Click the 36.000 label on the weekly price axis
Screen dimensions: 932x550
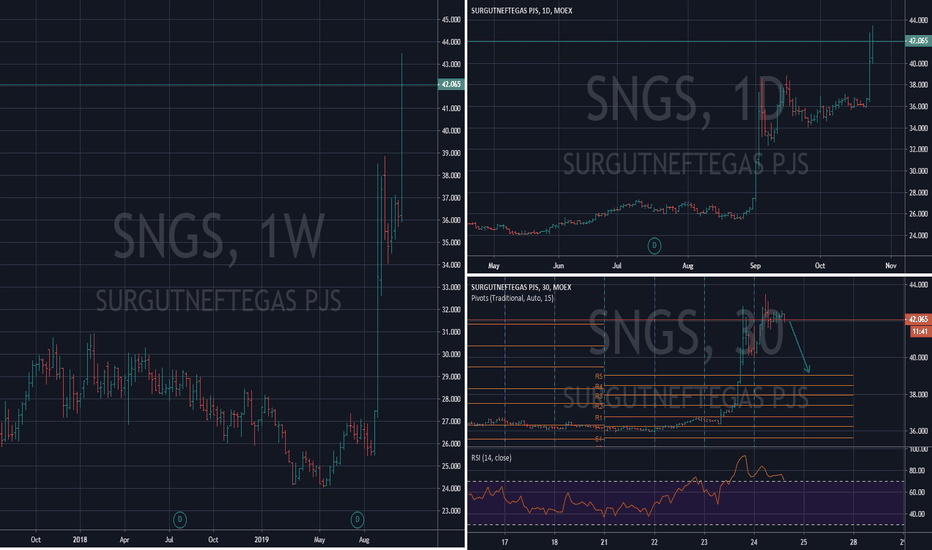pyautogui.click(x=451, y=220)
